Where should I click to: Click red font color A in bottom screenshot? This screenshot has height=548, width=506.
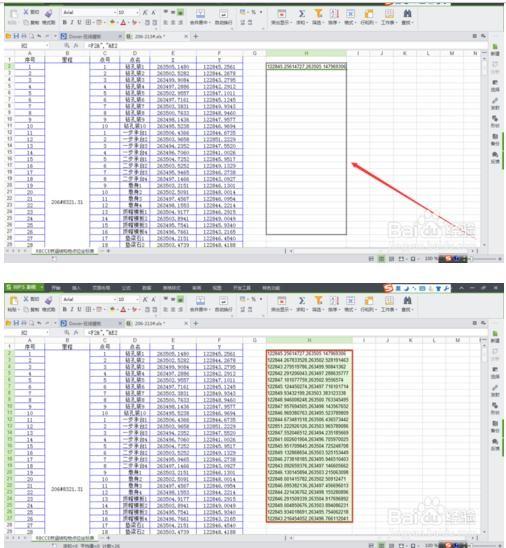123,310
